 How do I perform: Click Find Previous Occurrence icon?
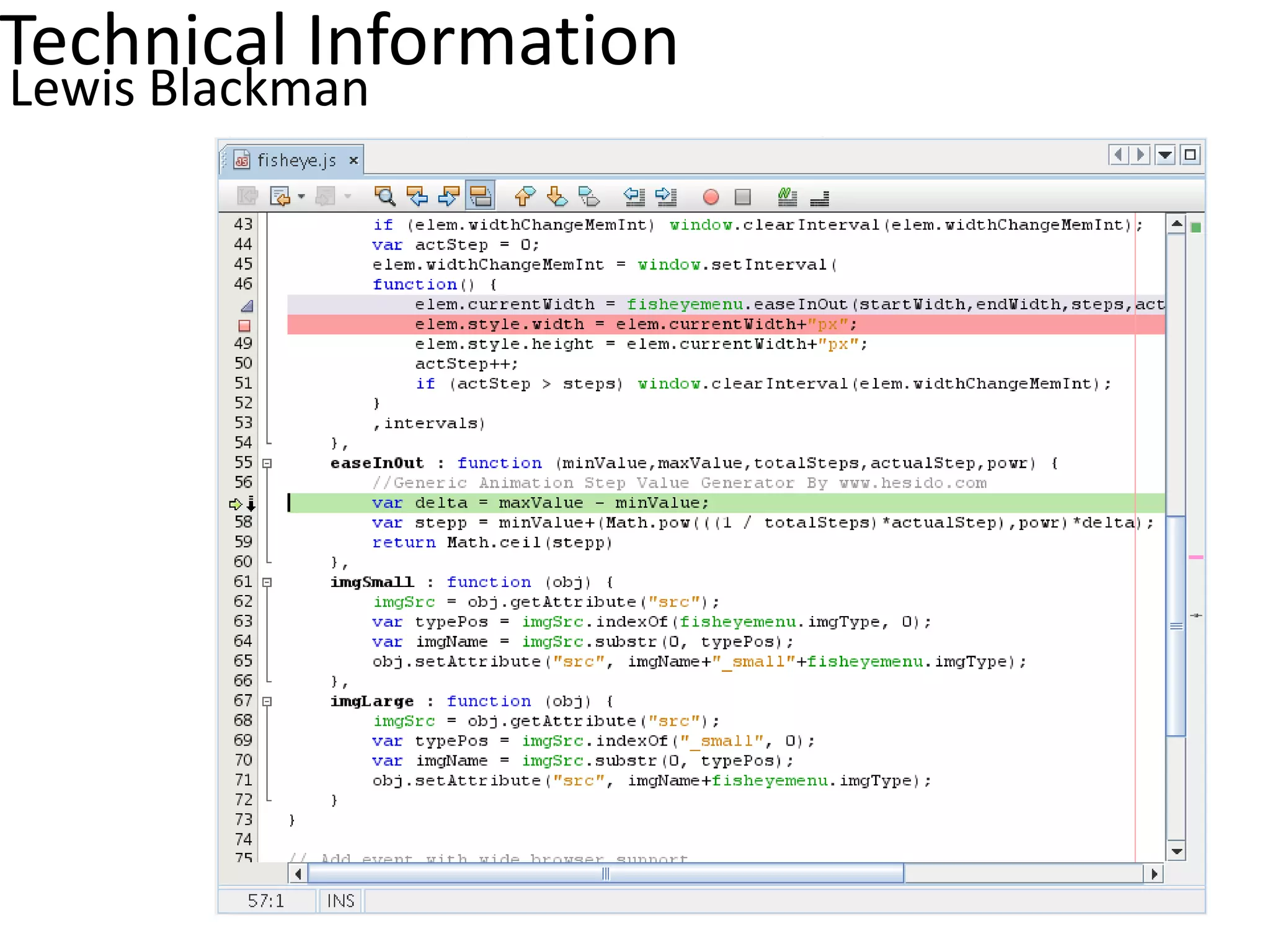417,196
